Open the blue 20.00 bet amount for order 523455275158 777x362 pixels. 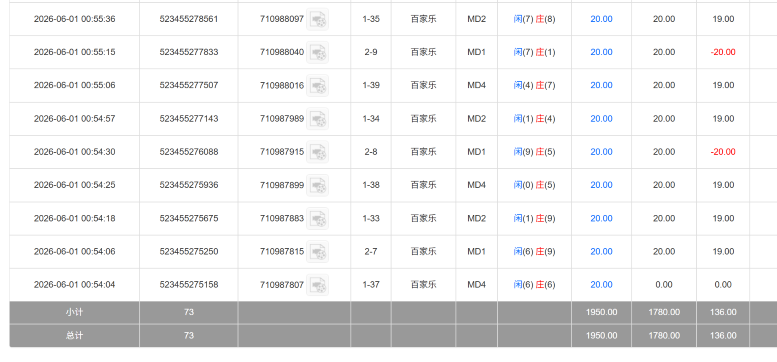(601, 285)
